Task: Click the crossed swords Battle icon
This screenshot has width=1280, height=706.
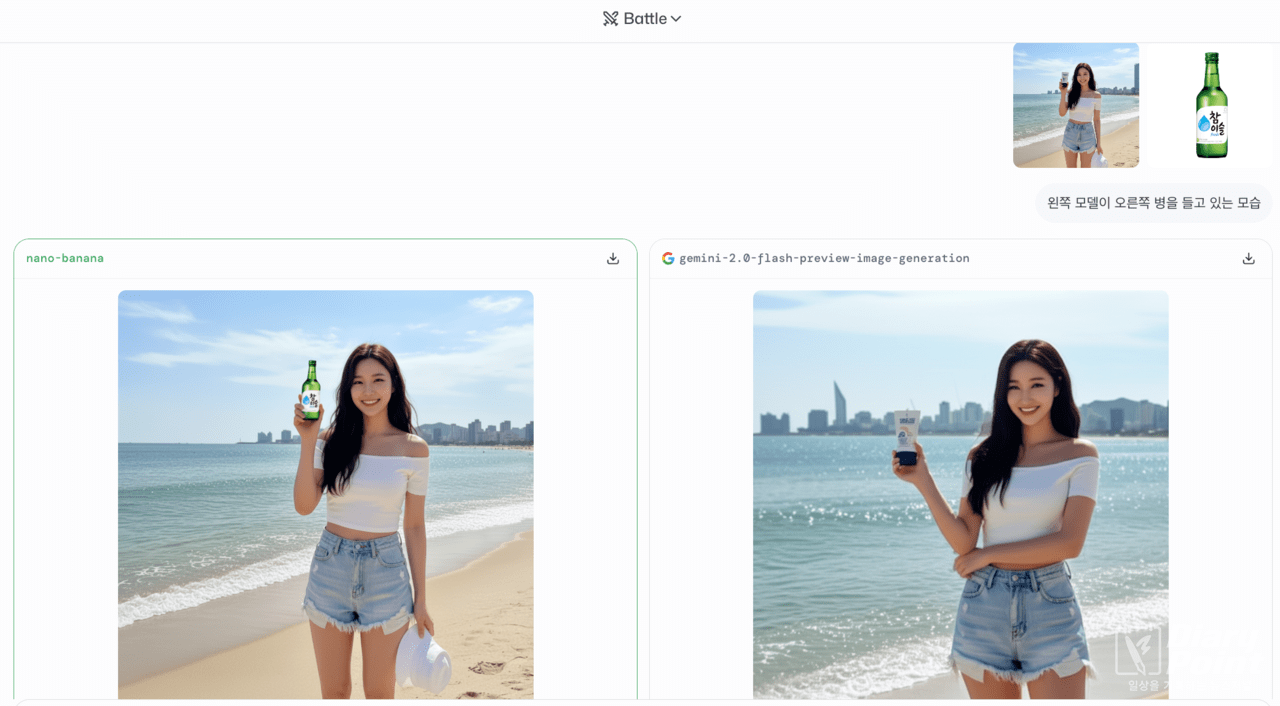Action: tap(610, 18)
